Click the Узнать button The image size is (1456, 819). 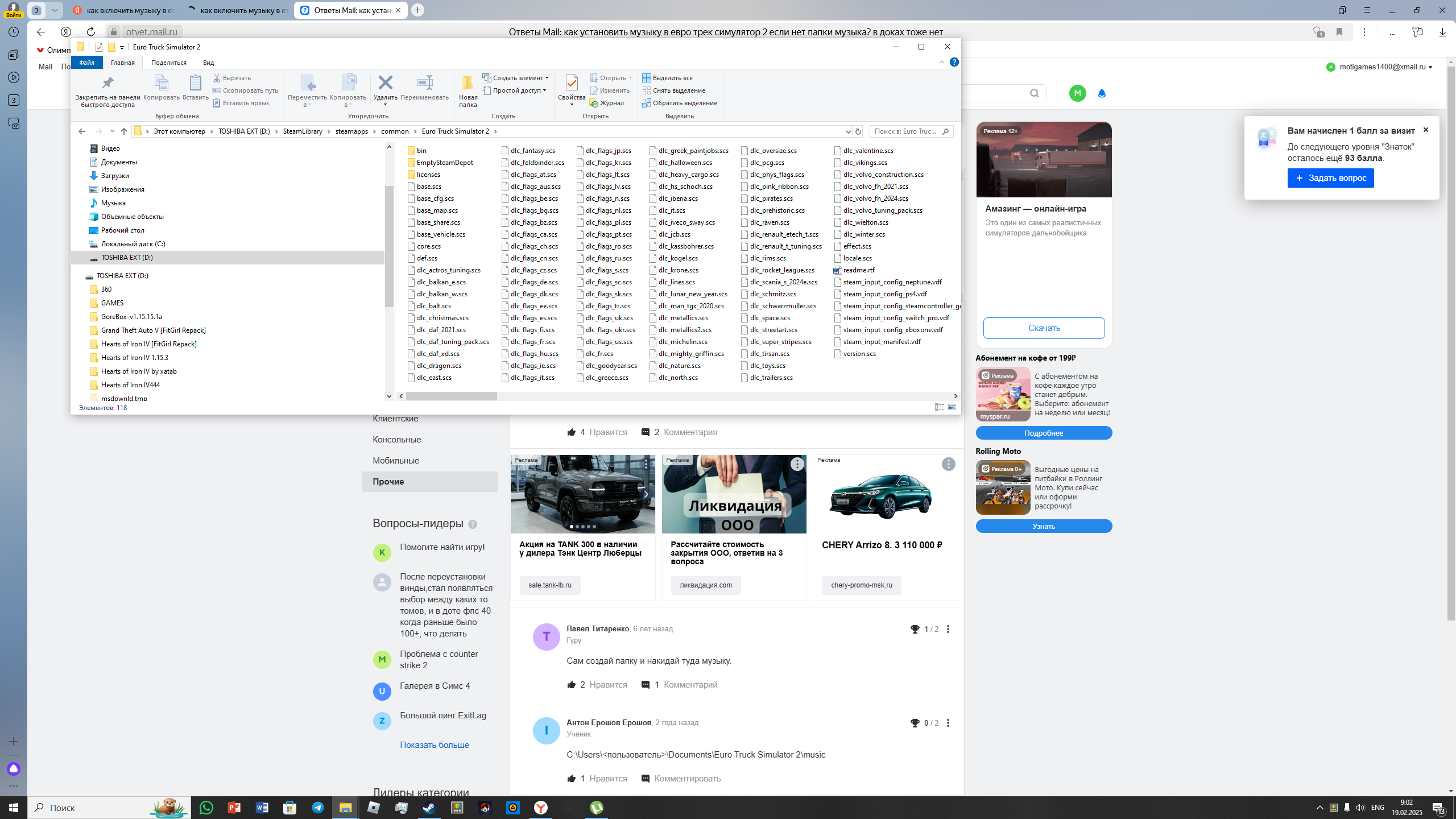pos(1044,526)
